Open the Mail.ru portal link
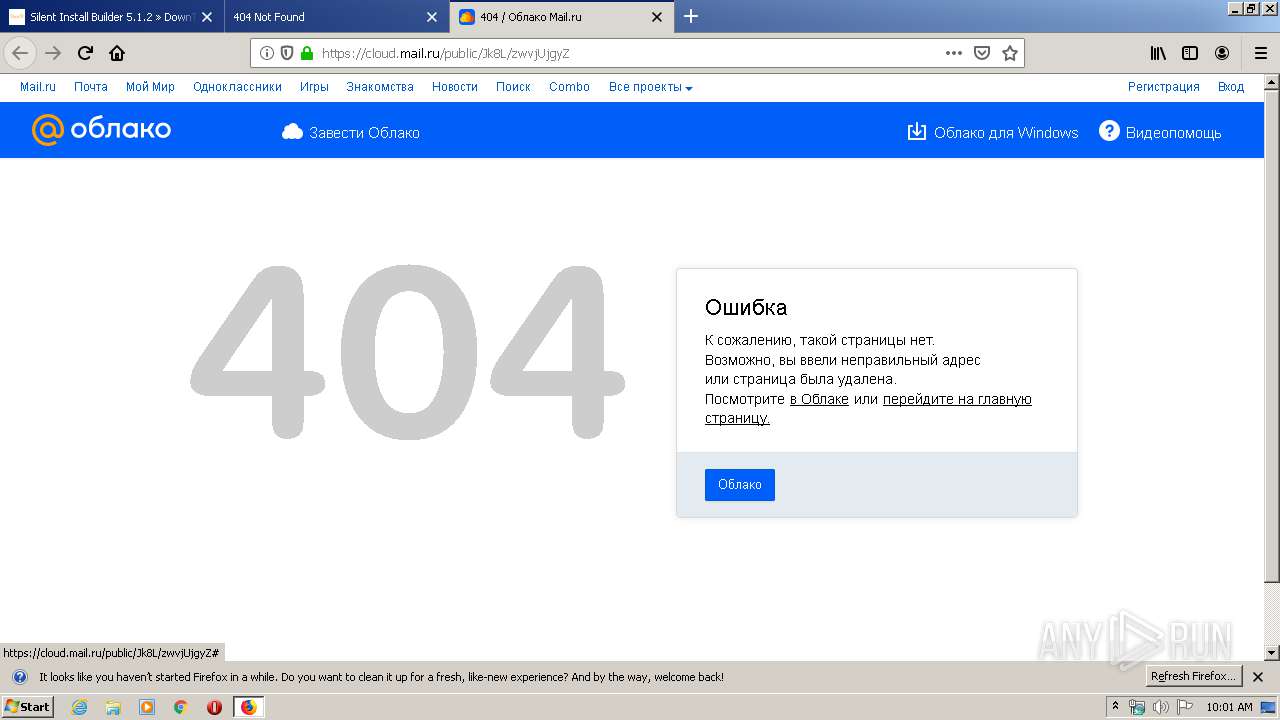 pos(38,87)
